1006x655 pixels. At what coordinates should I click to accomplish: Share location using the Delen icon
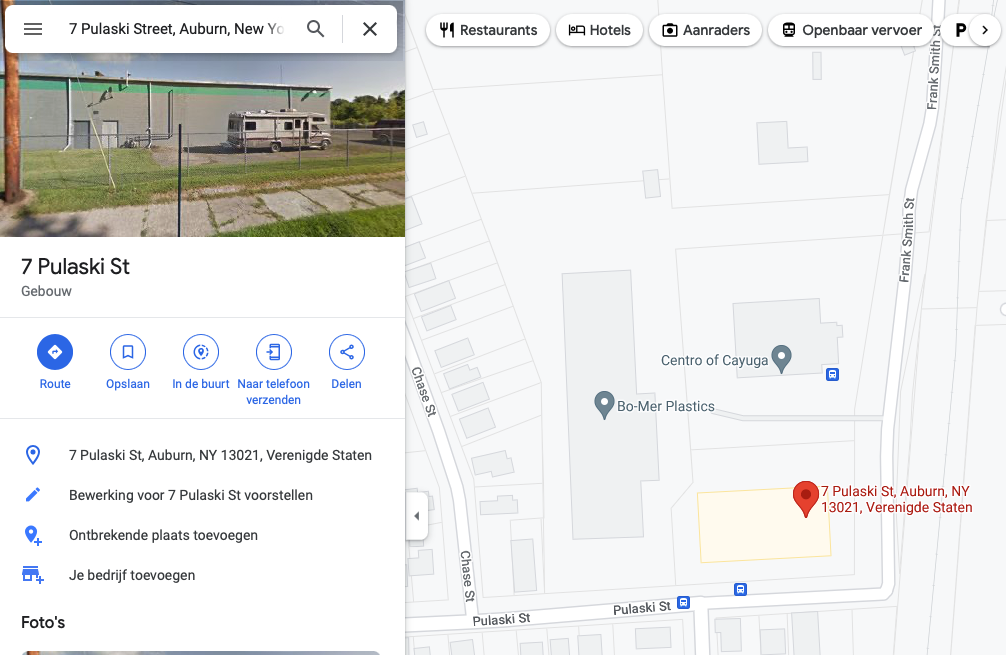pyautogui.click(x=346, y=352)
